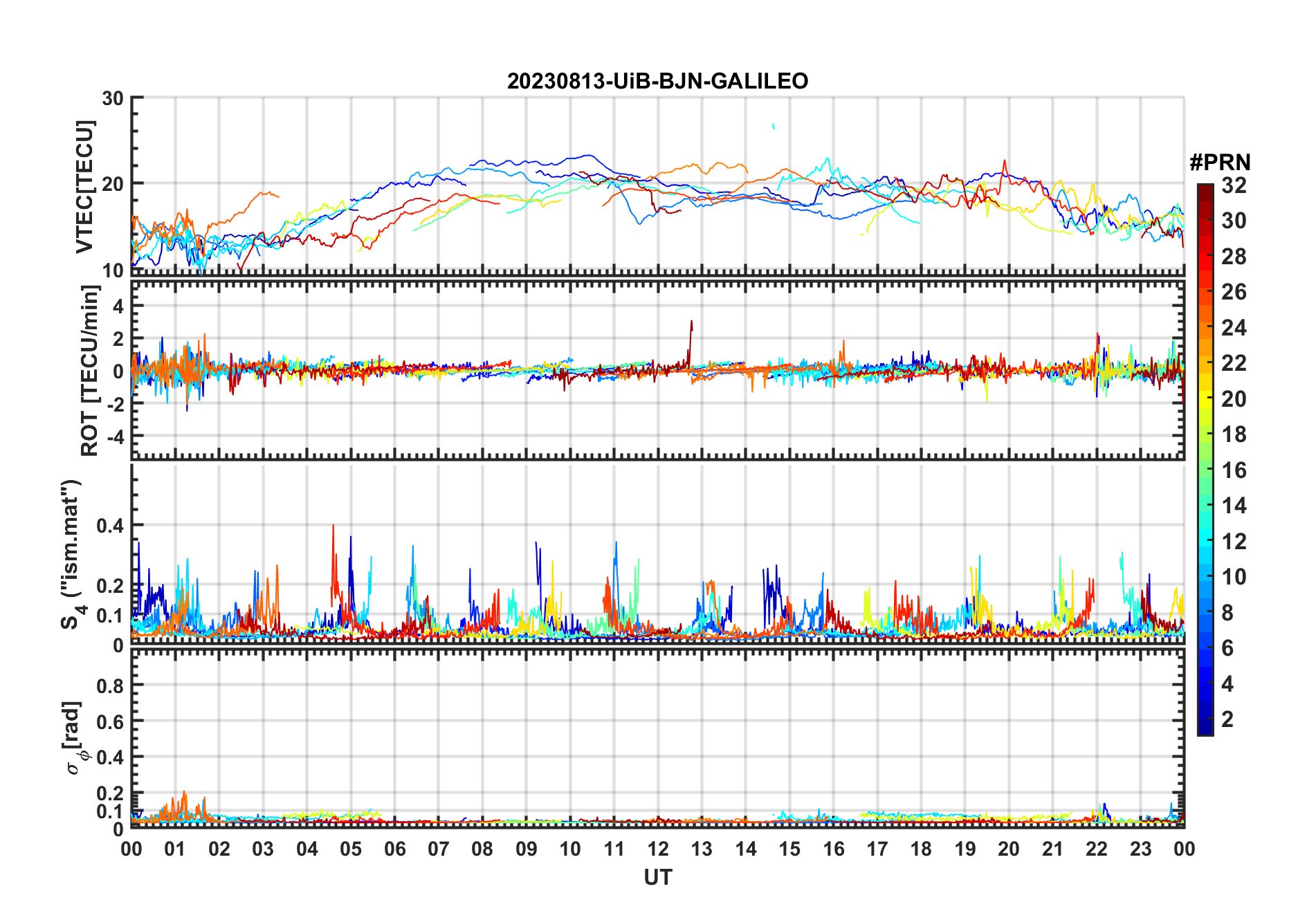The height and width of the screenshot is (920, 1316).
Task: Click colorbar tick label 24
Action: [1234, 327]
